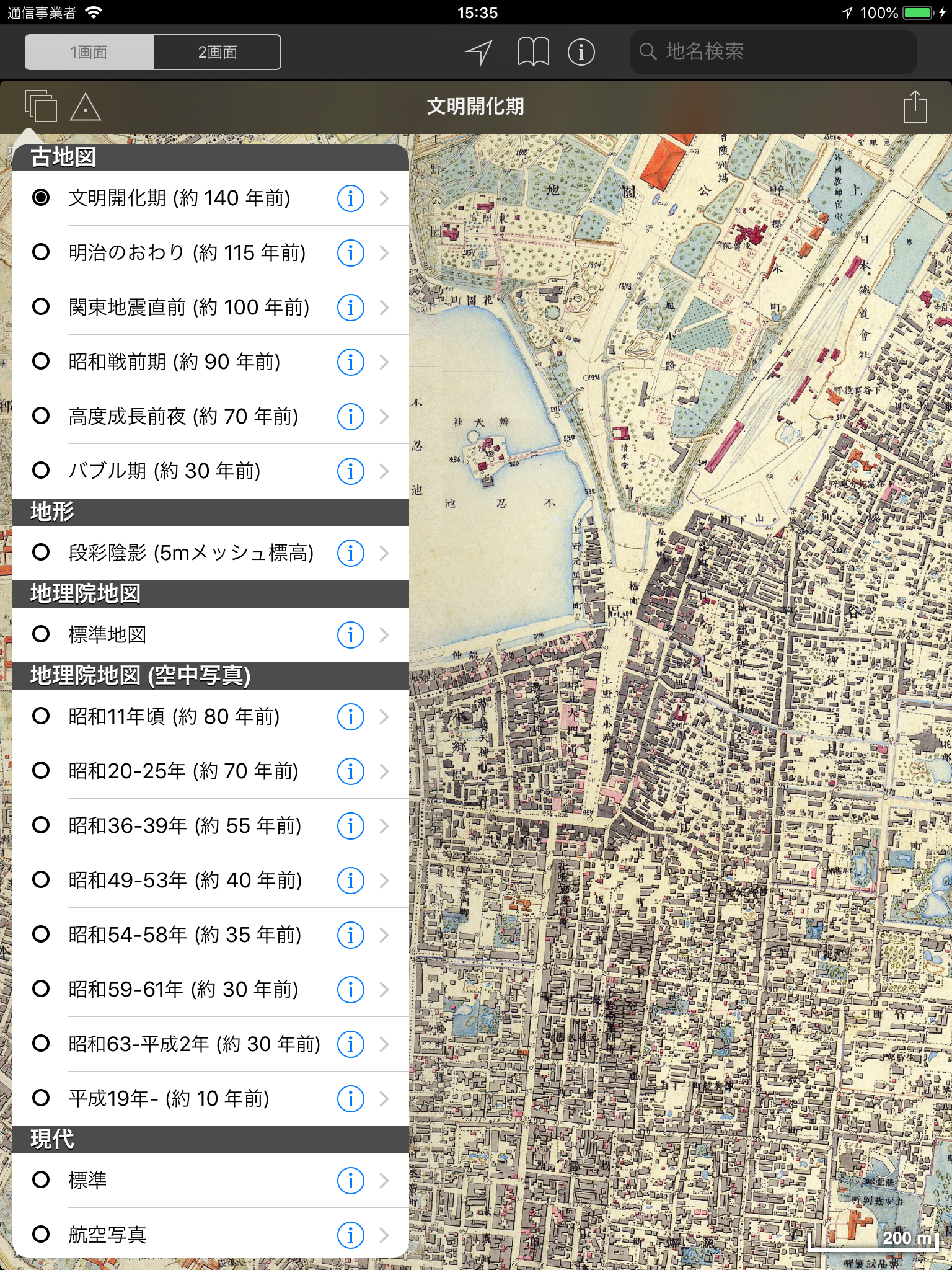The image size is (952, 1270).
Task: Switch to 2画面 split view tab
Action: [218, 52]
